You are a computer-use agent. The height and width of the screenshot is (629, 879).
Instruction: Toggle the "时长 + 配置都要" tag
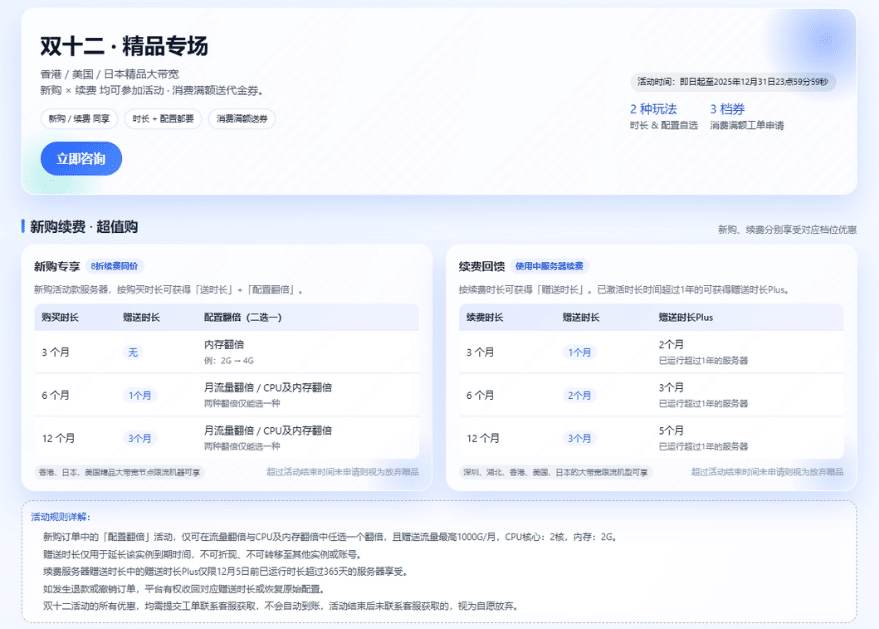coord(163,119)
